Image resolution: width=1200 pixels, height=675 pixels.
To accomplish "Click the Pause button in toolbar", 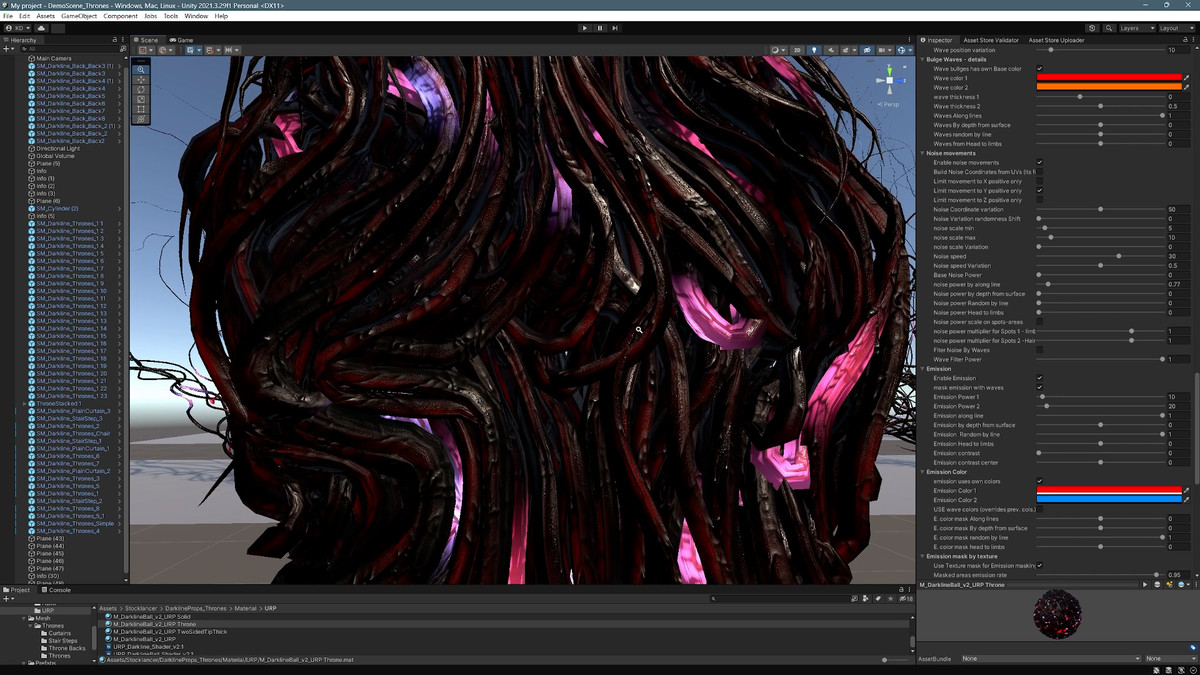I will point(600,28).
